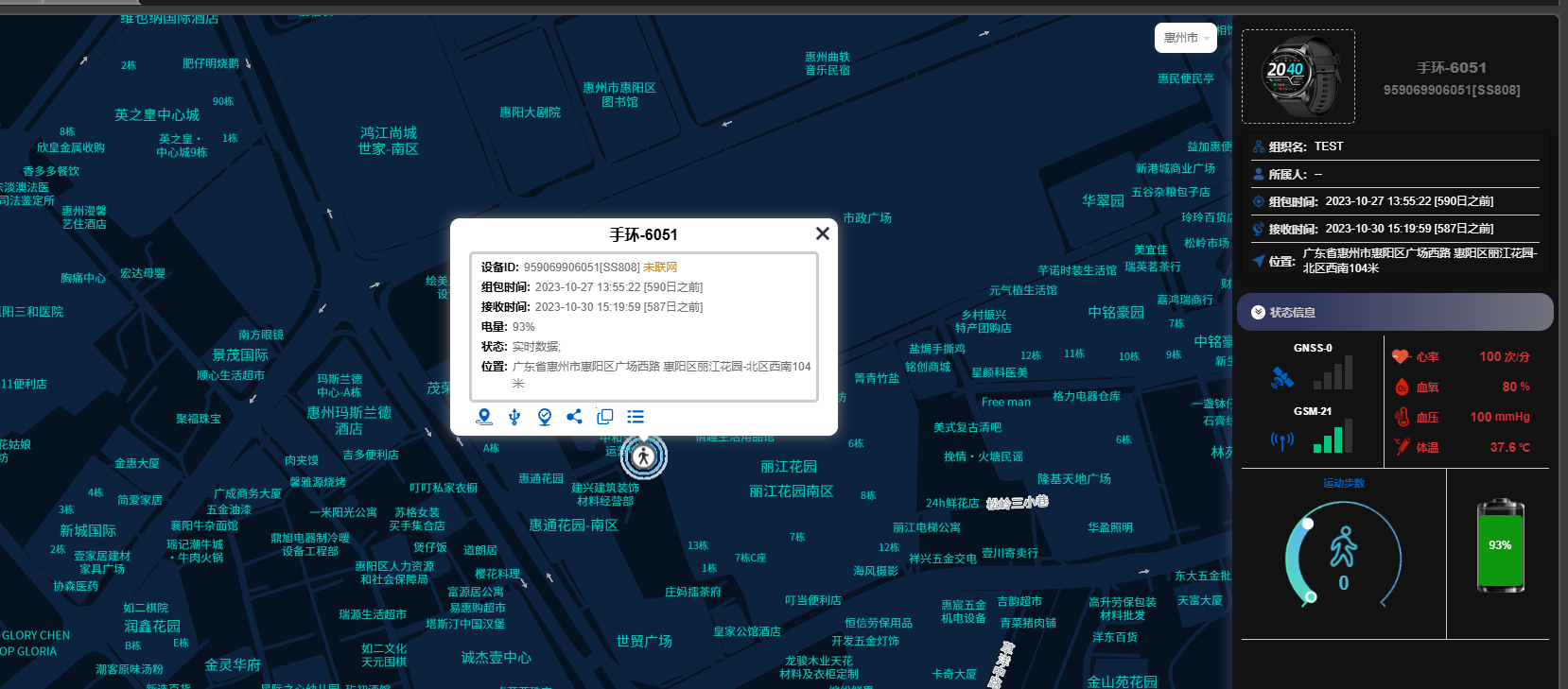The image size is (1568, 689).
Task: Click the 运动步数 label
Action: (1343, 483)
